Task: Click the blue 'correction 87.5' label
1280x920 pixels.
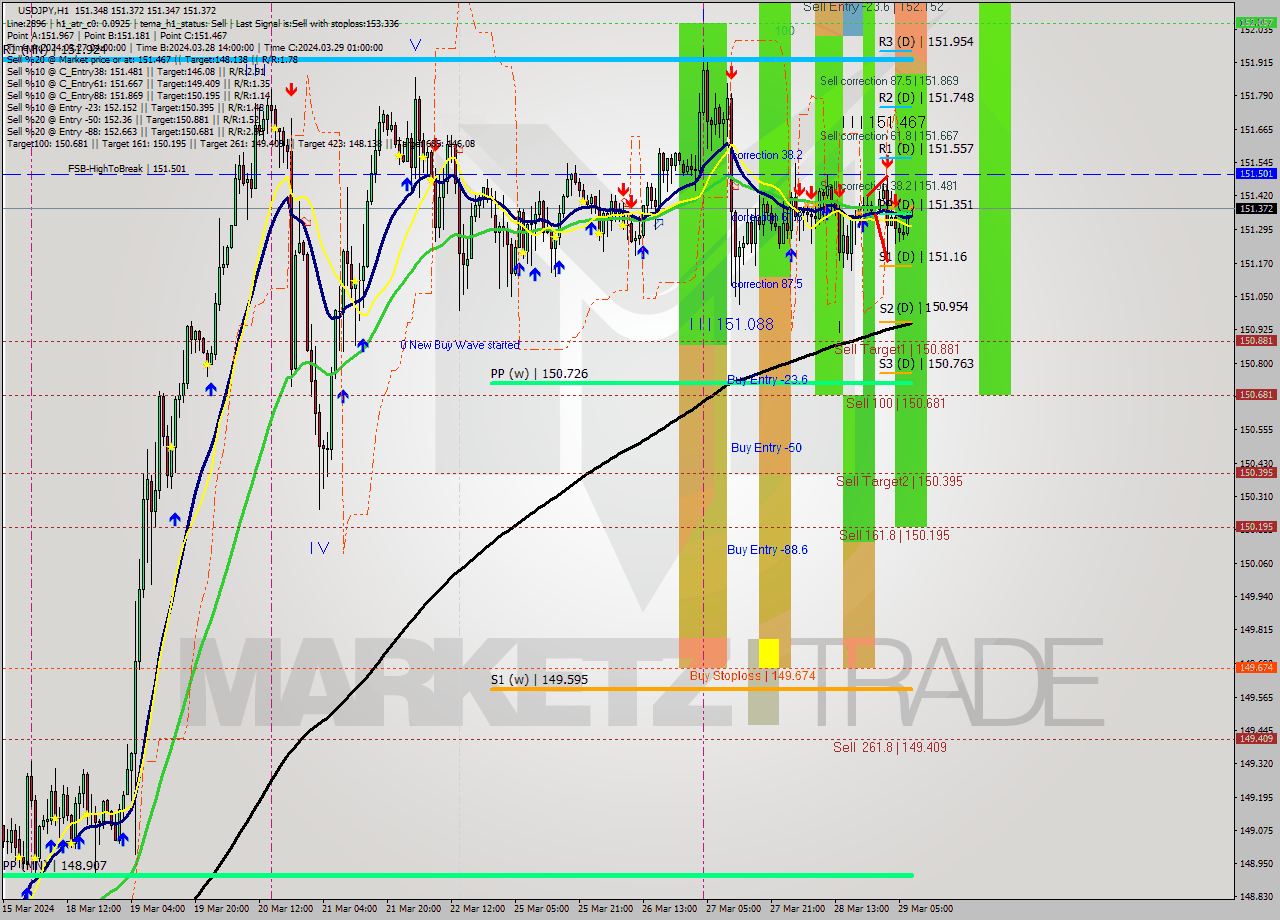Action: tap(766, 285)
